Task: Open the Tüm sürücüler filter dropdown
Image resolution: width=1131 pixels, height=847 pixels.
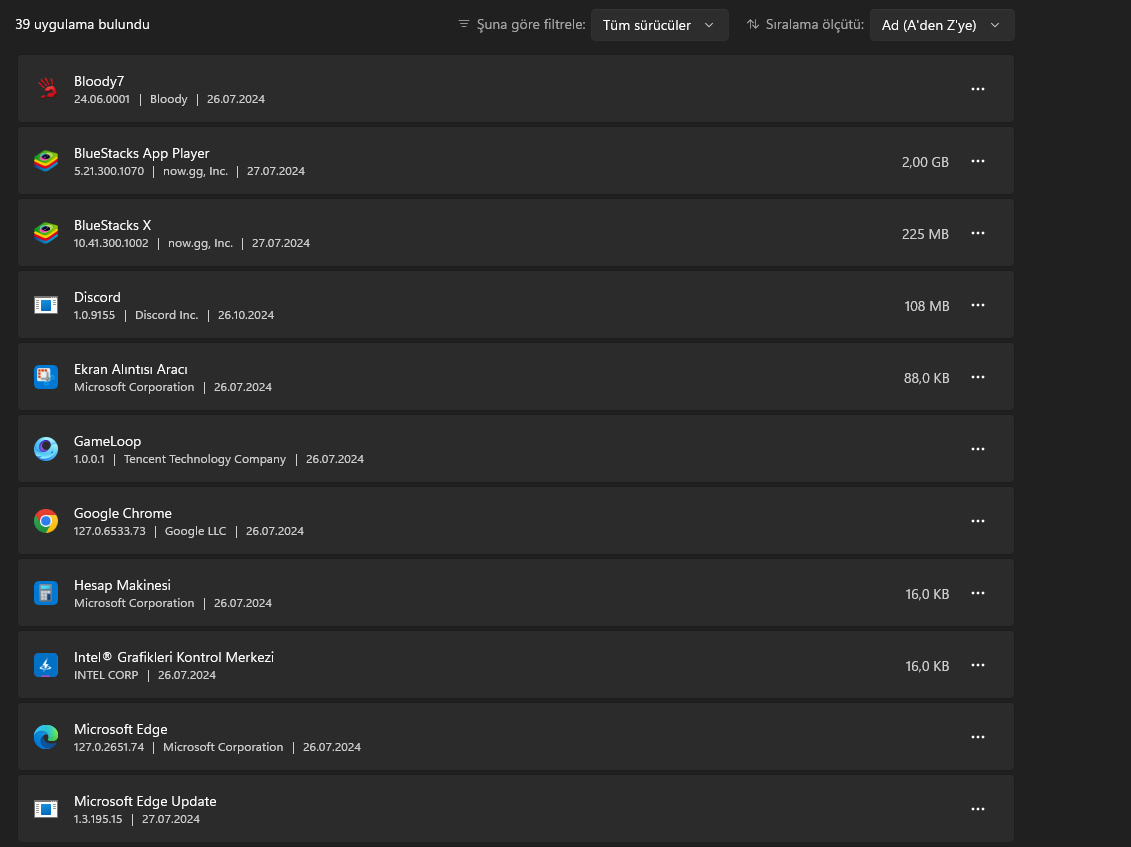Action: tap(659, 25)
